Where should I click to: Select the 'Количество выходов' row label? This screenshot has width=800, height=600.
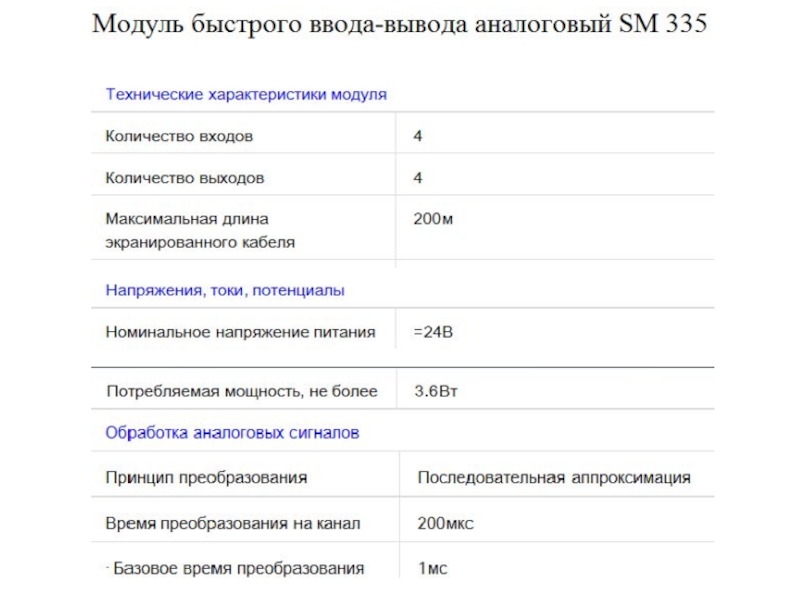[x=185, y=178]
